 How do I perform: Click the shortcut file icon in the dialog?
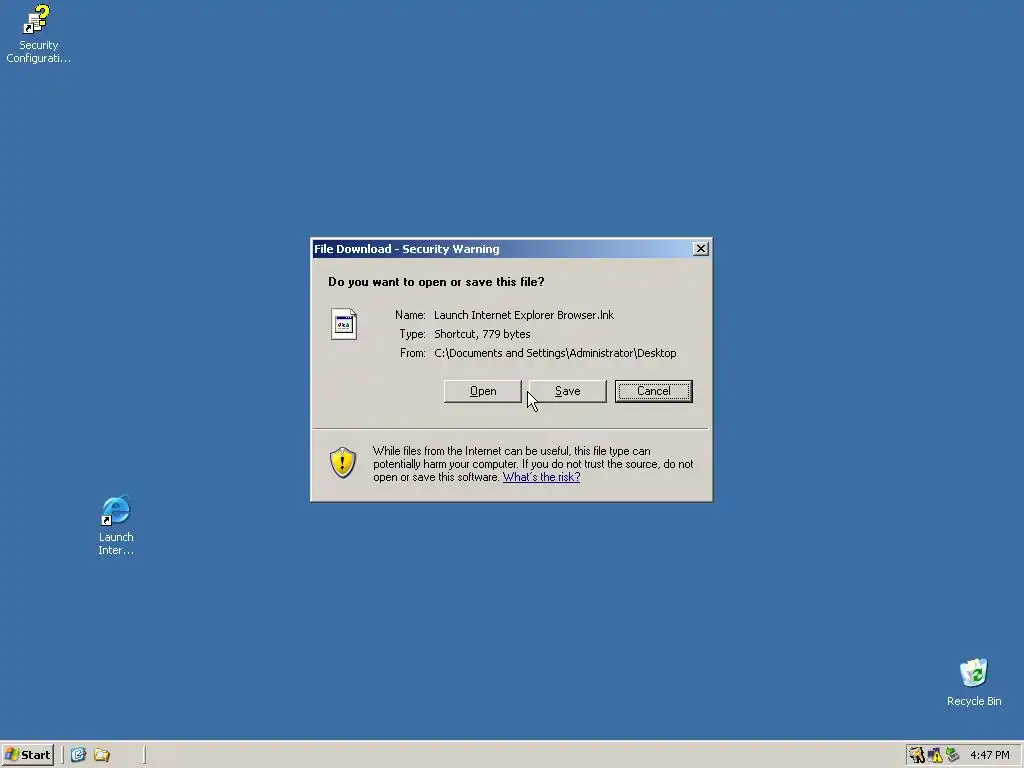click(344, 324)
